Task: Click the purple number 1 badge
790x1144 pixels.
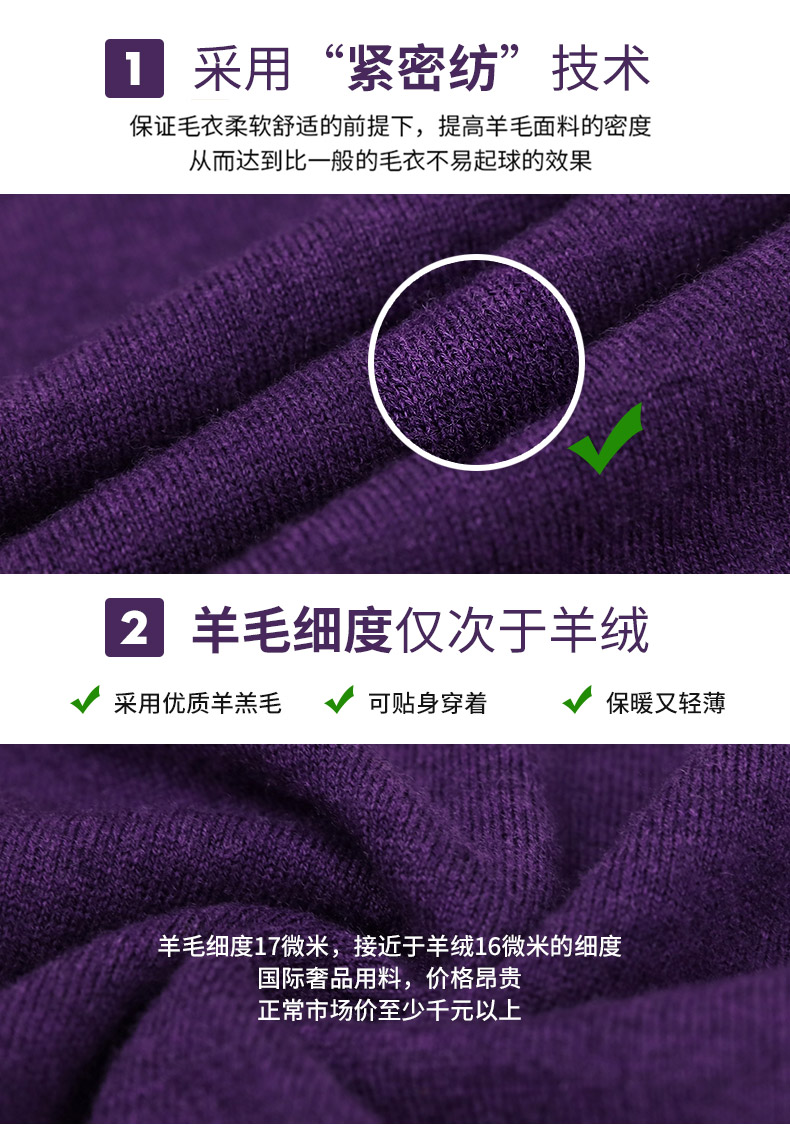Action: point(134,69)
